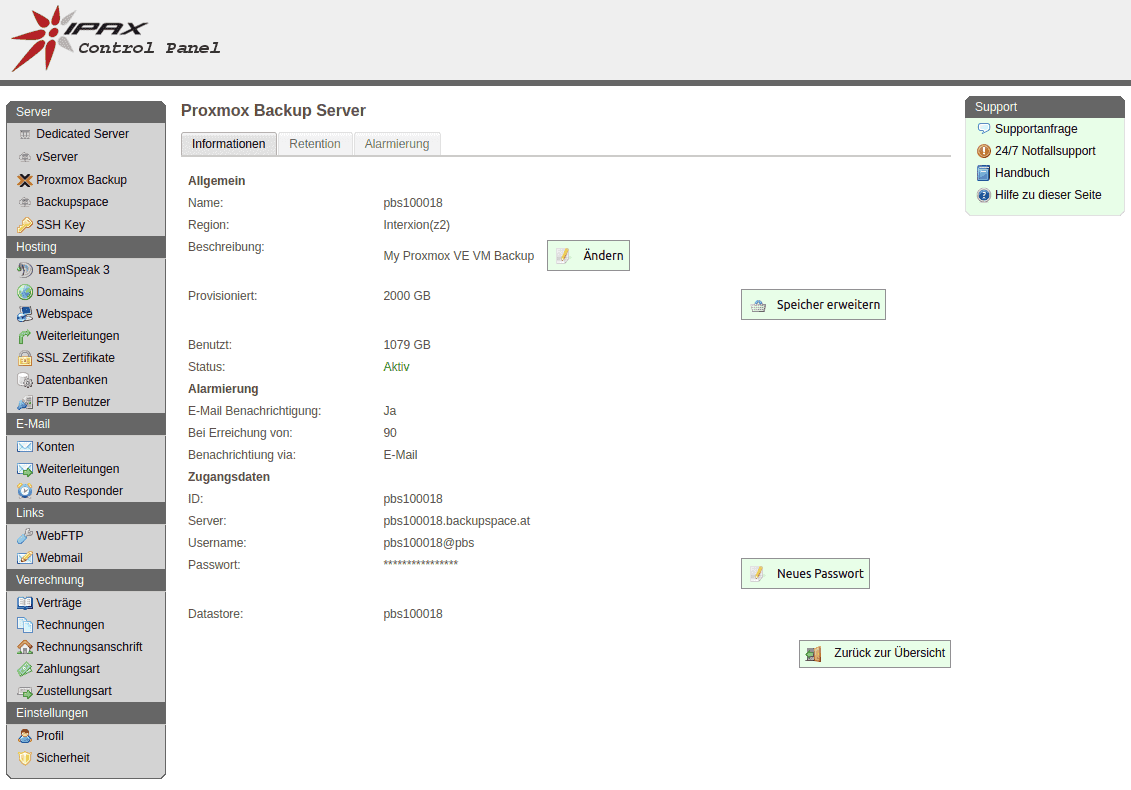Go back via Zurück zur Übersicht
Screen dimensions: 1131x790
click(x=874, y=654)
